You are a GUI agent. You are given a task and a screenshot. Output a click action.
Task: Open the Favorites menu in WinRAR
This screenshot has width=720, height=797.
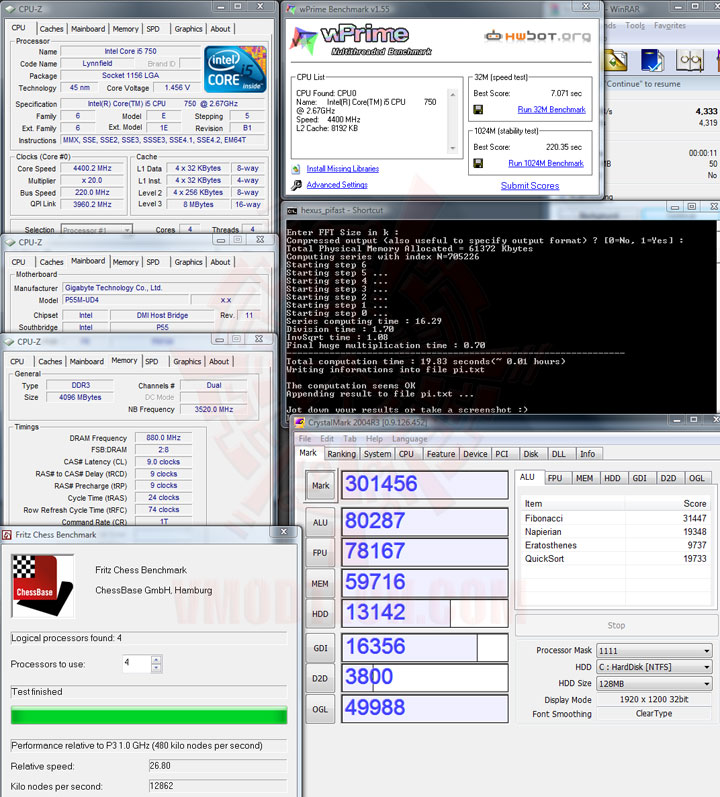tap(670, 25)
